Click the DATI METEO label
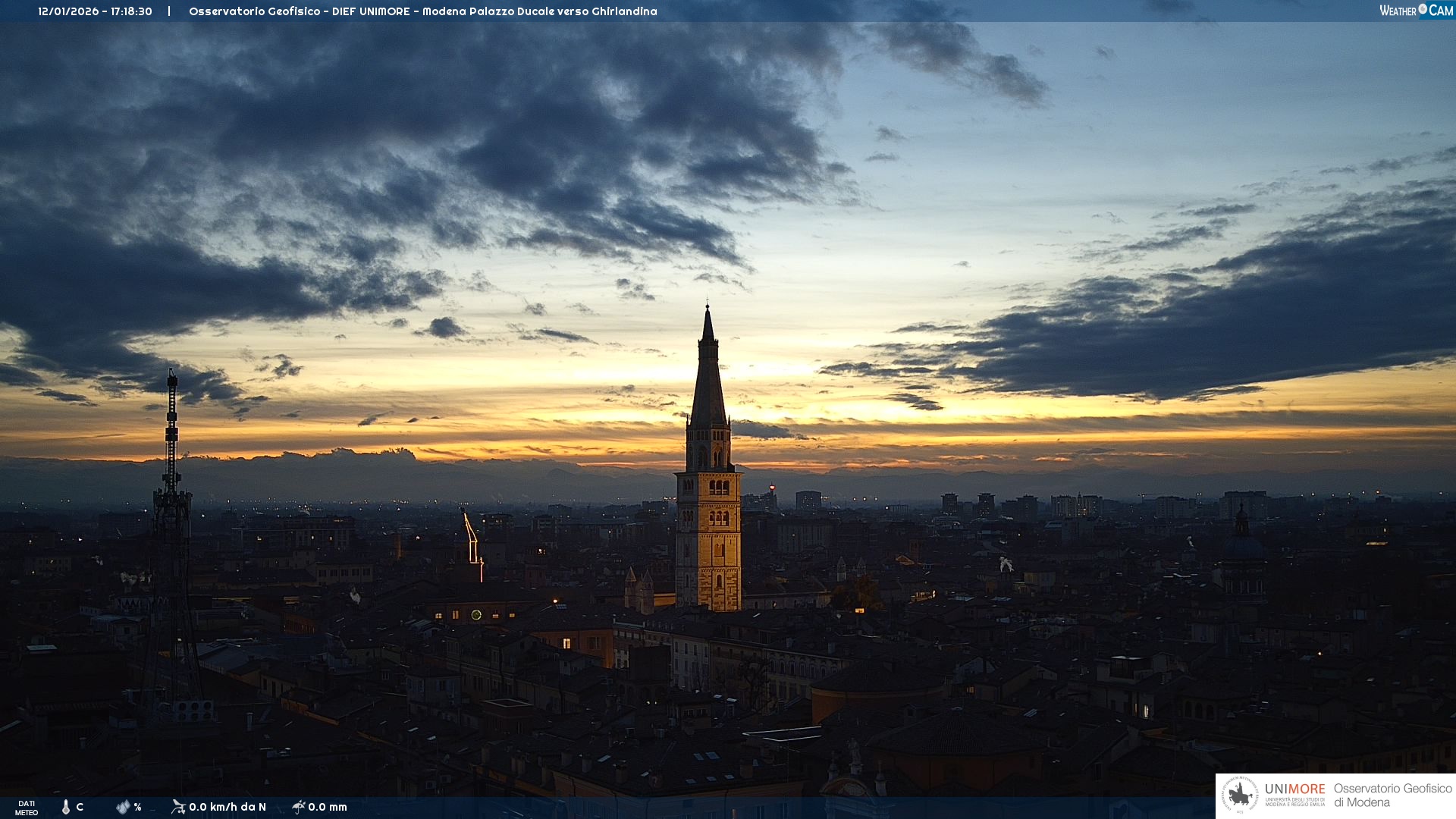1456x819 pixels. click(27, 808)
